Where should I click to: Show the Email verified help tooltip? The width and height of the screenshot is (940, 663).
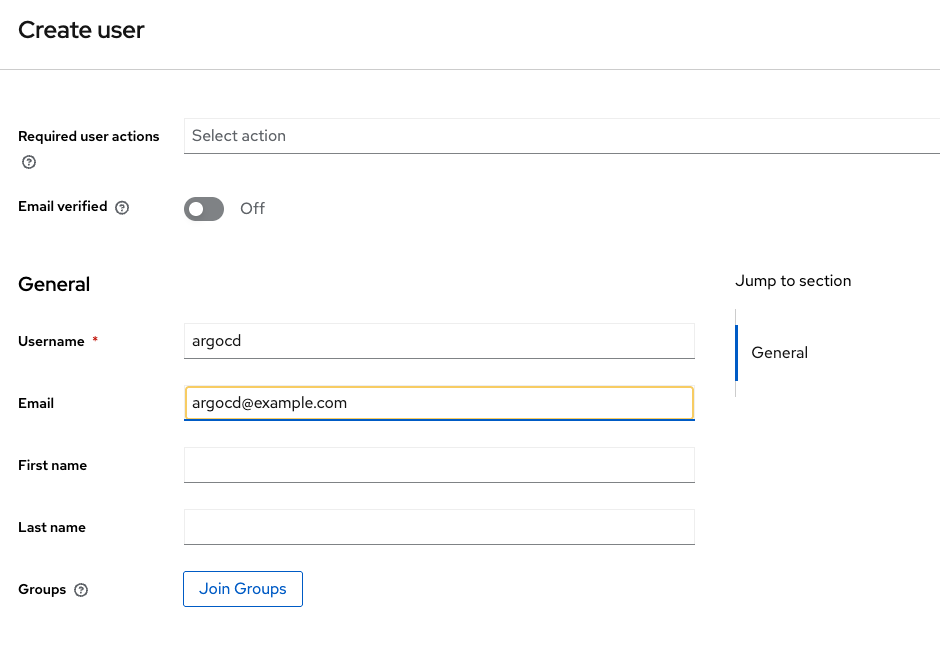click(122, 207)
